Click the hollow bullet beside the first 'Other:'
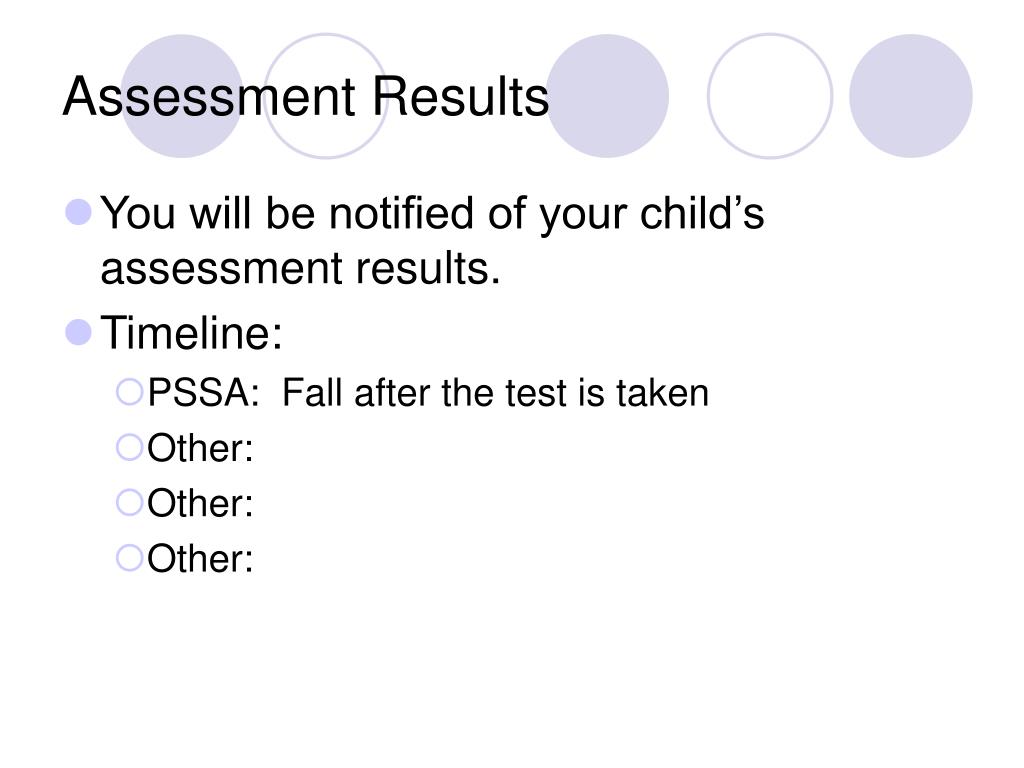1024x768 pixels. tap(129, 448)
